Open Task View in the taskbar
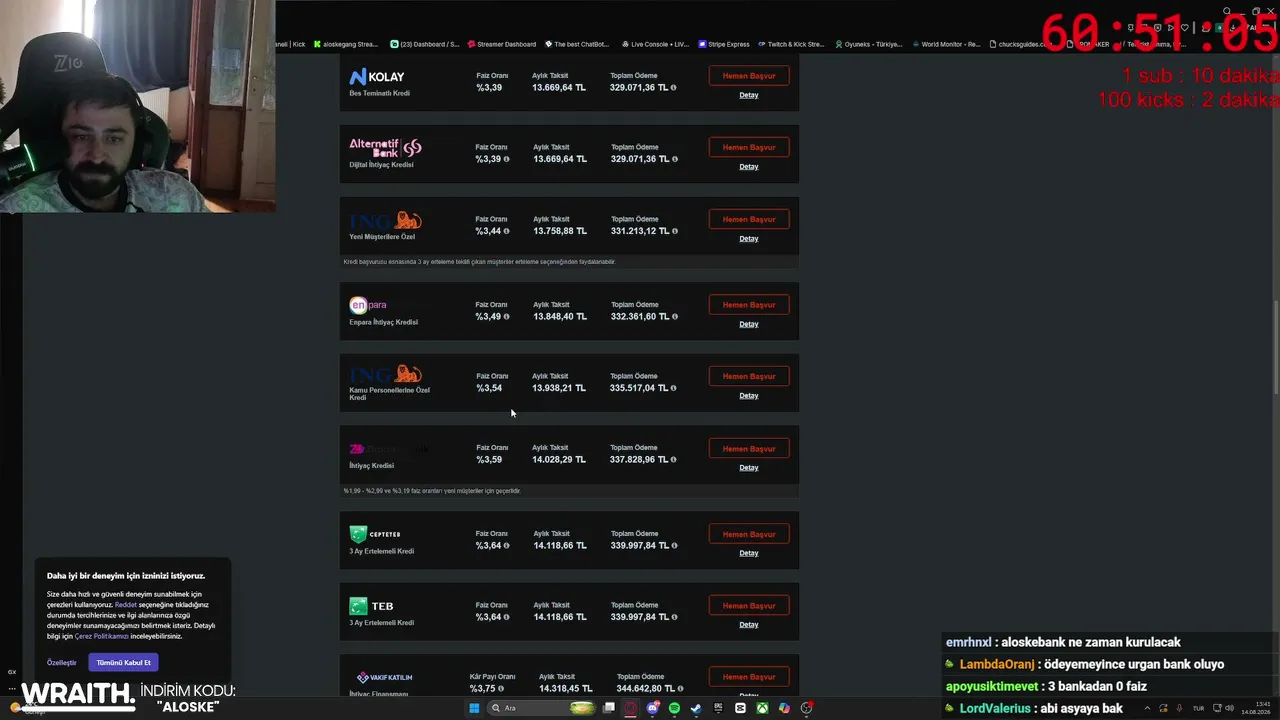The image size is (1280, 720). pyautogui.click(x=608, y=708)
